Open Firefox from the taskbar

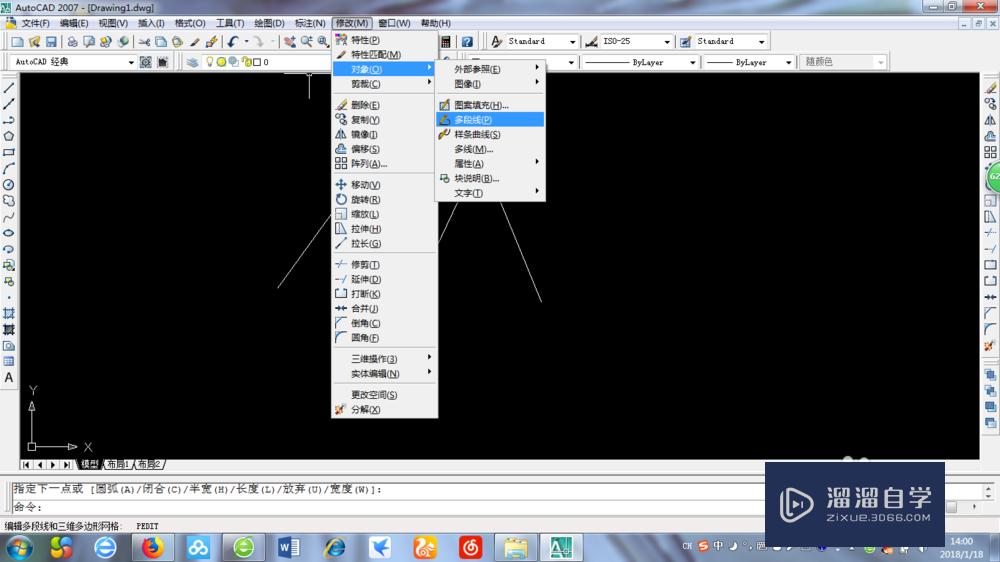point(152,547)
